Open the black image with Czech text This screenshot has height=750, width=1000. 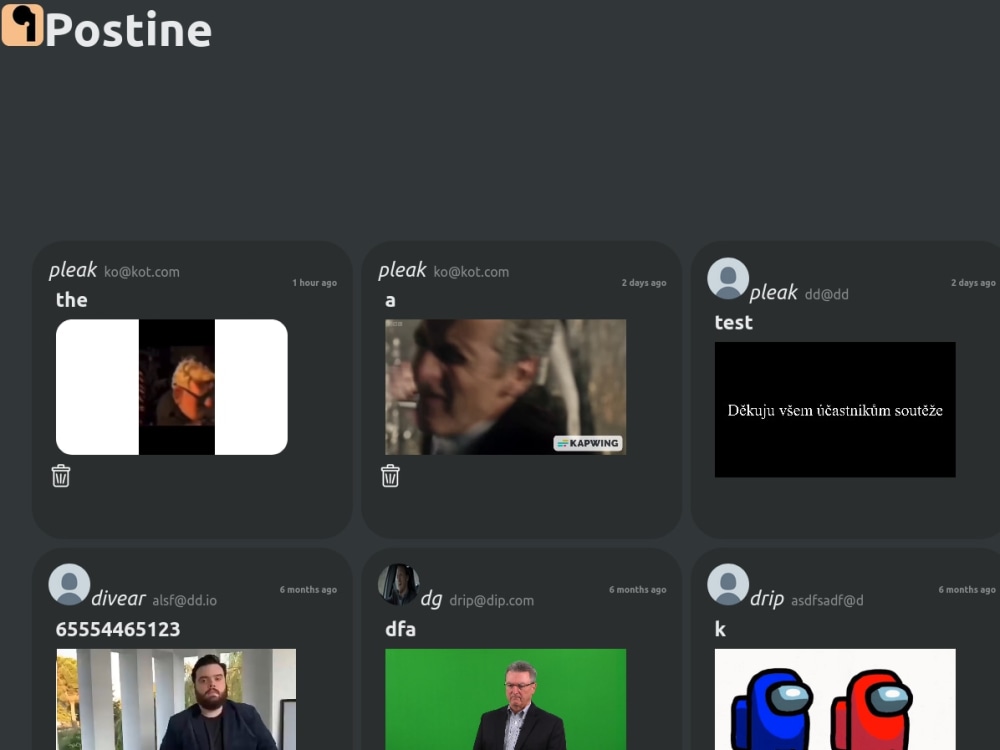click(835, 409)
